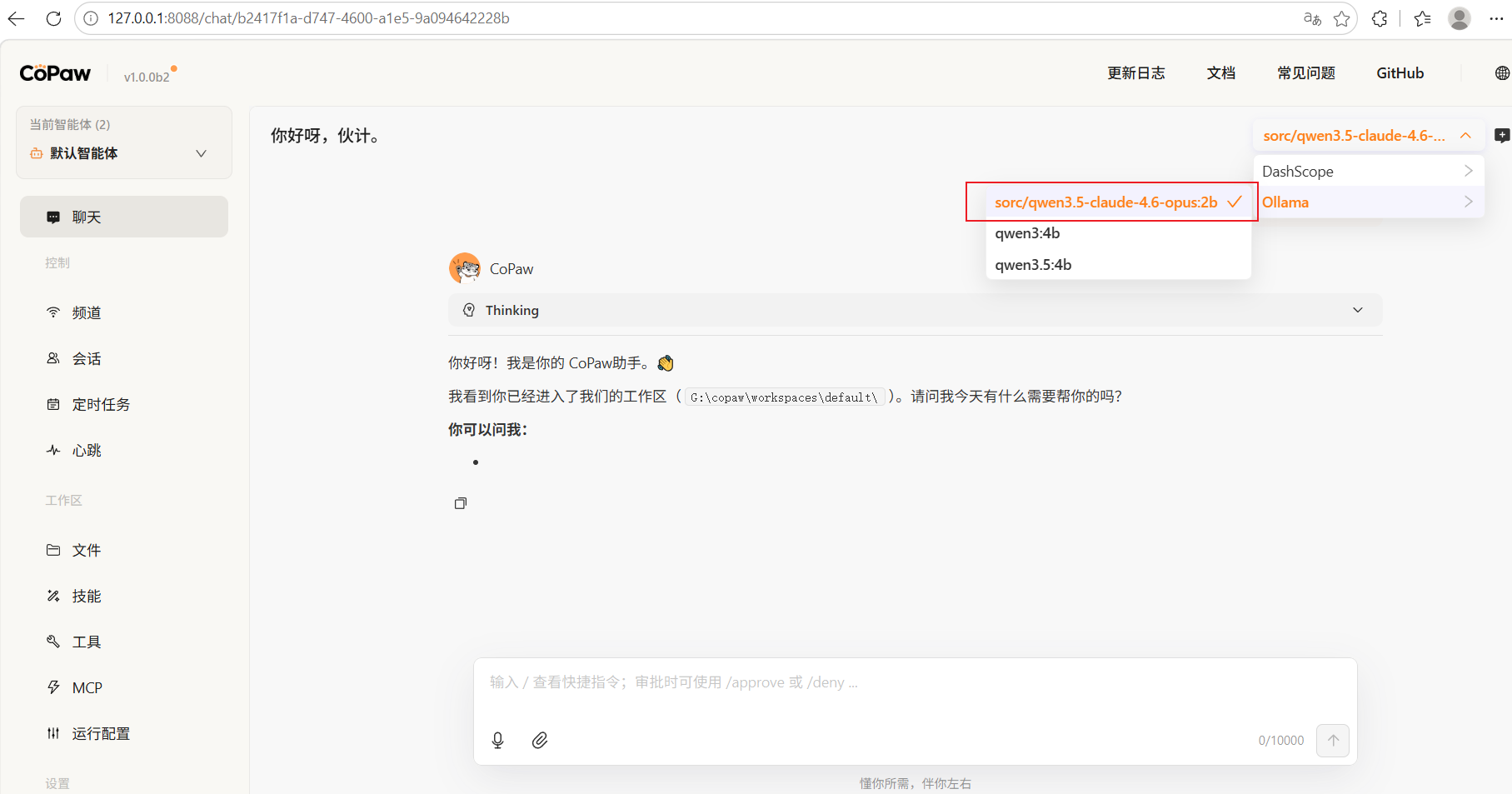Image resolution: width=1512 pixels, height=794 pixels.
Task: Click the microphone voice input icon
Action: [x=498, y=740]
